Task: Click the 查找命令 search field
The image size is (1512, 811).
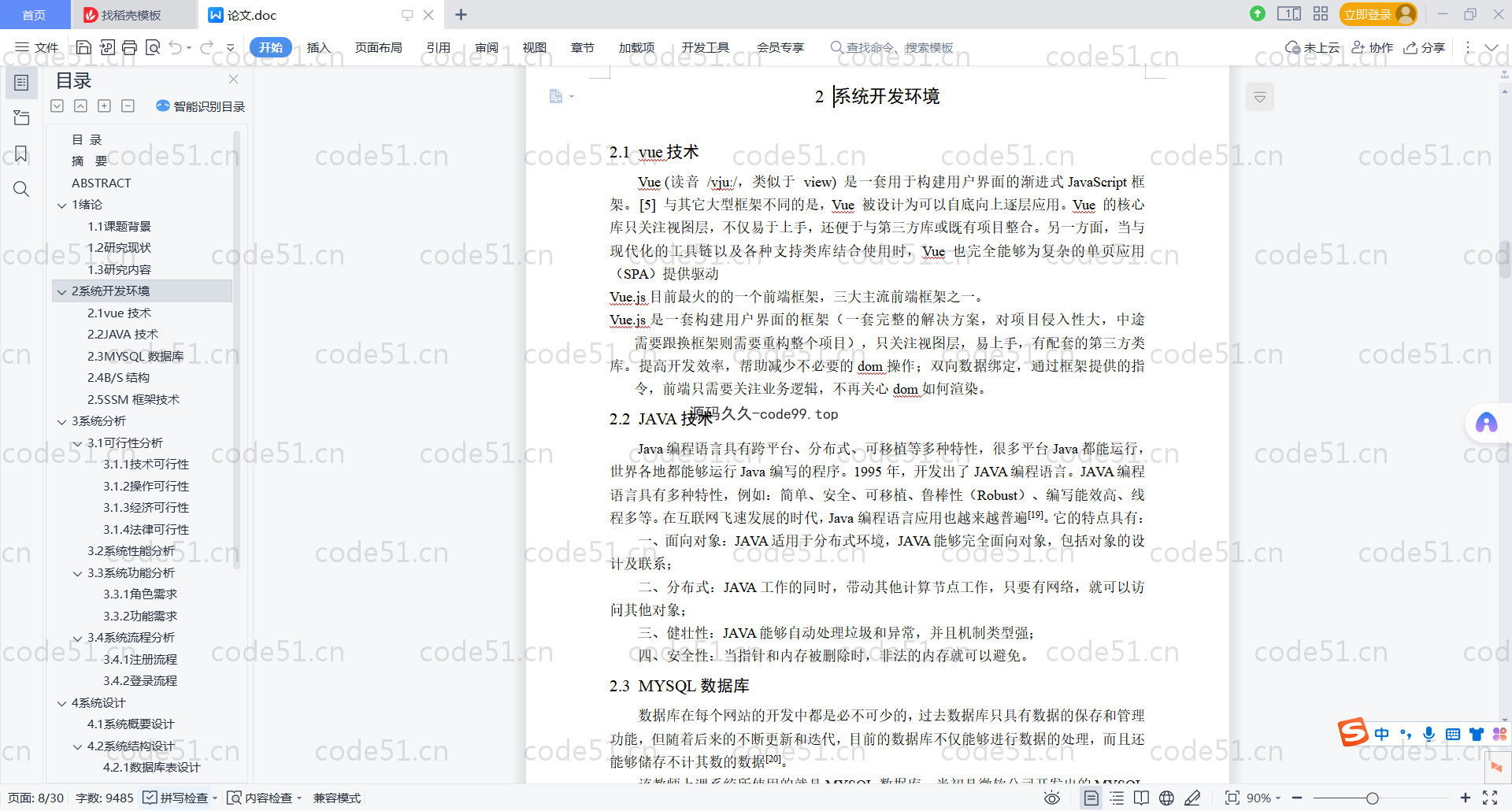Action: [x=891, y=47]
